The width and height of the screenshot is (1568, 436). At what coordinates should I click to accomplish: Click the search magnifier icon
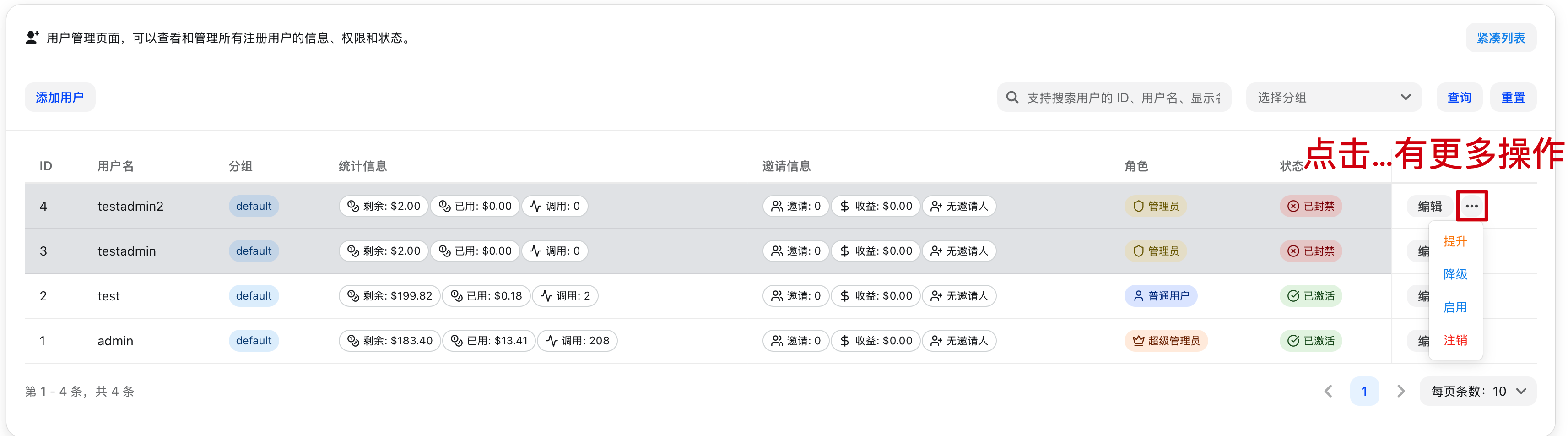(x=1012, y=97)
